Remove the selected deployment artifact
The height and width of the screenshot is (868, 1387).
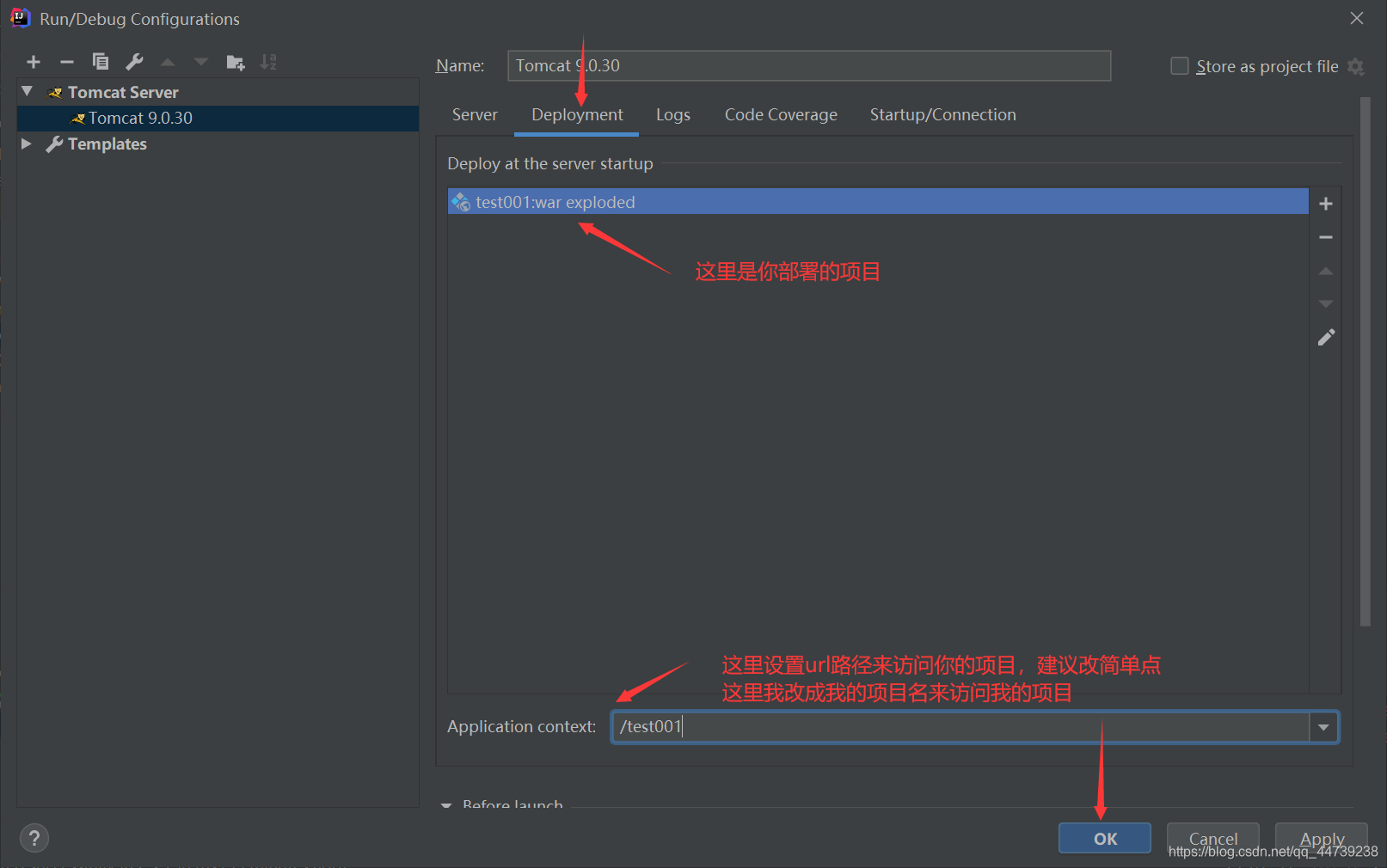(x=1326, y=237)
